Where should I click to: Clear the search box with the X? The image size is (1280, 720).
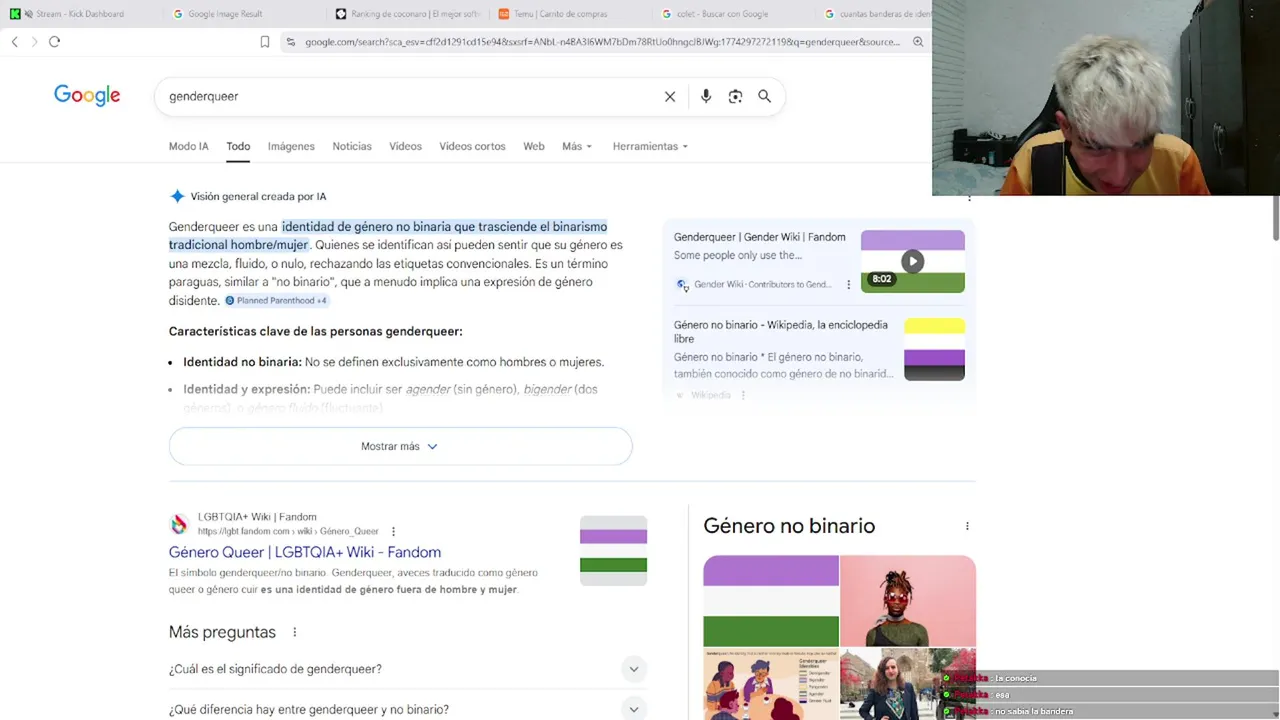(670, 97)
